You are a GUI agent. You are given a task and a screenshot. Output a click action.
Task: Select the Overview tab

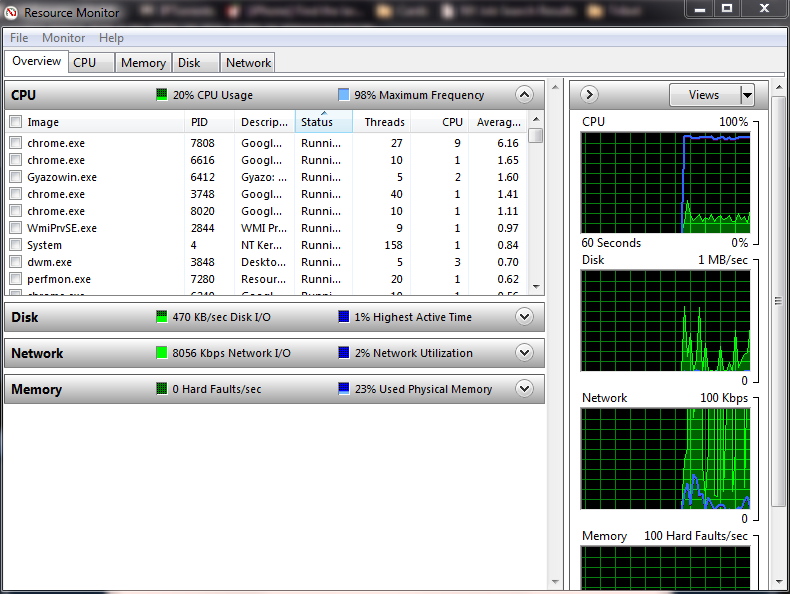[36, 61]
